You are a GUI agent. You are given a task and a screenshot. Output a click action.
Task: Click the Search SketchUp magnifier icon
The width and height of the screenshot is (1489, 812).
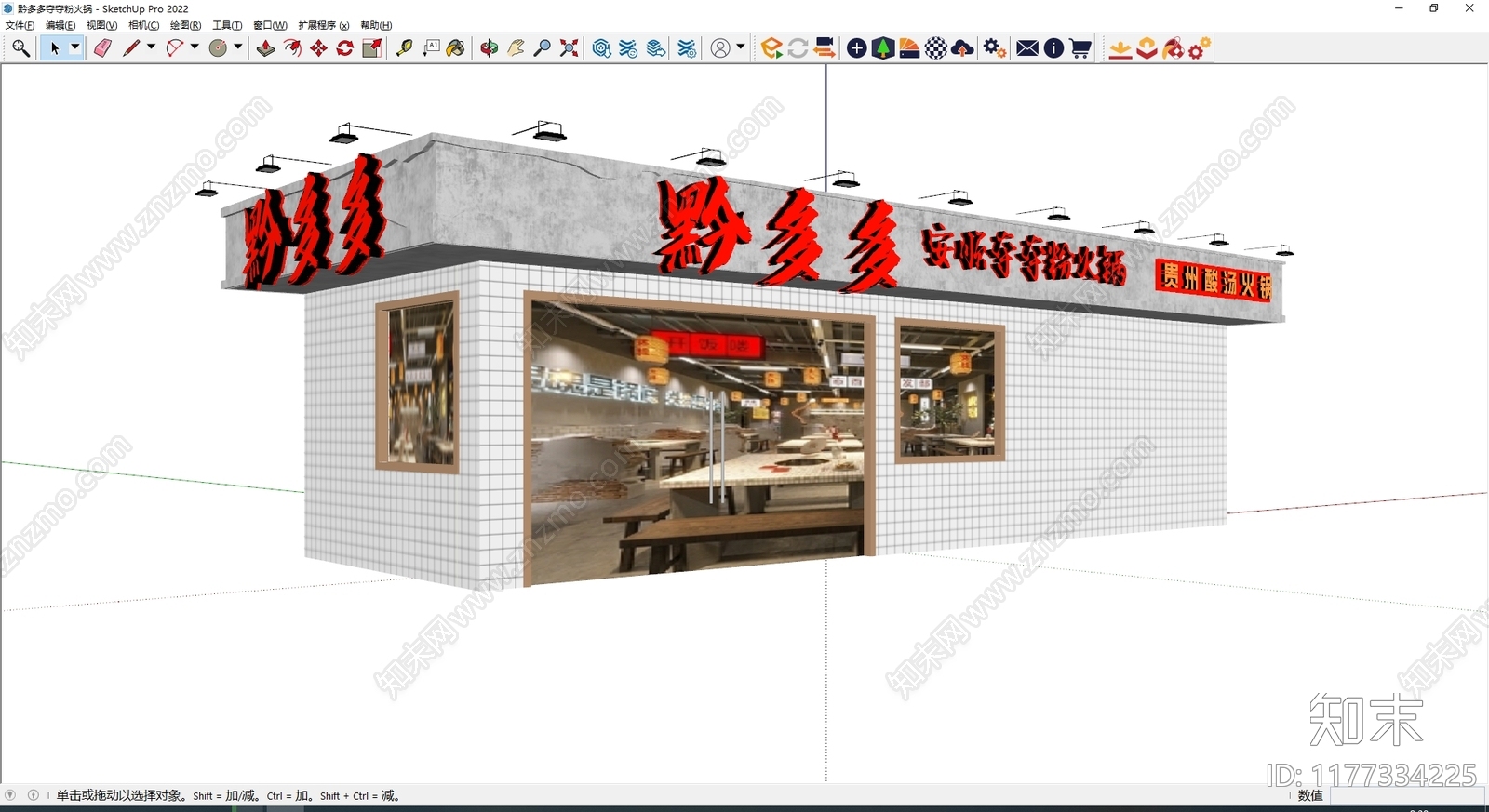click(x=20, y=48)
